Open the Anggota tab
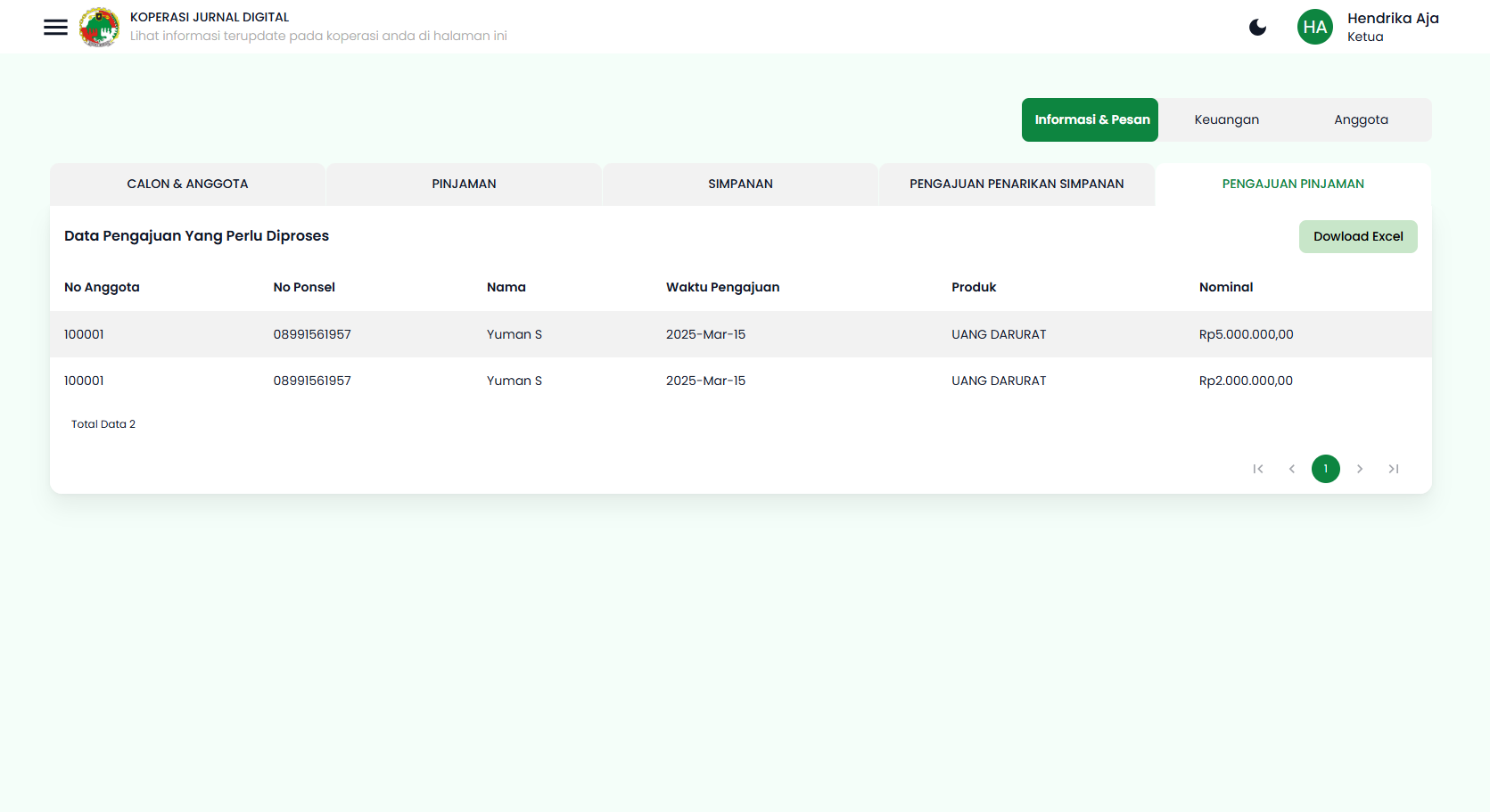 click(1361, 119)
